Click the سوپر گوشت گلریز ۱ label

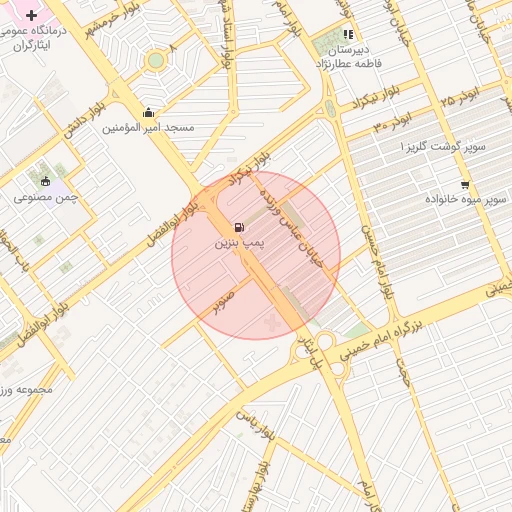442,146
